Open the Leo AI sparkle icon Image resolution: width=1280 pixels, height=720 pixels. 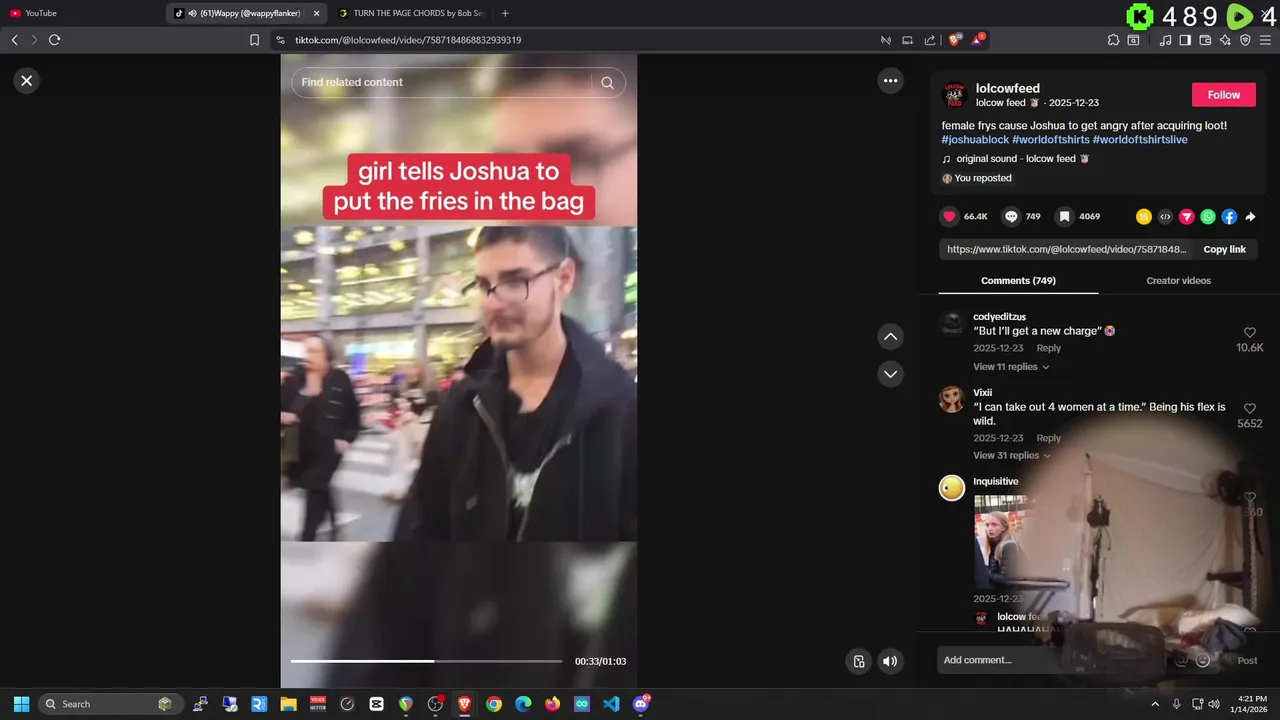(1225, 40)
